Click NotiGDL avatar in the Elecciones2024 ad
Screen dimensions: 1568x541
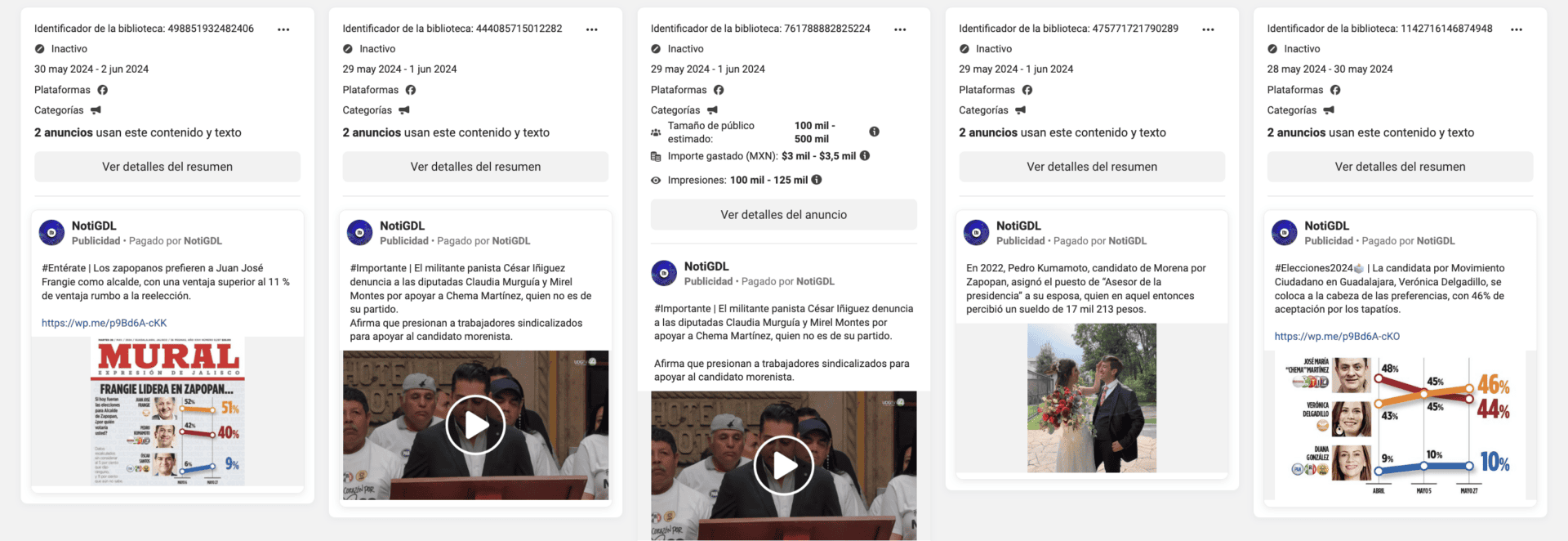(x=1285, y=233)
